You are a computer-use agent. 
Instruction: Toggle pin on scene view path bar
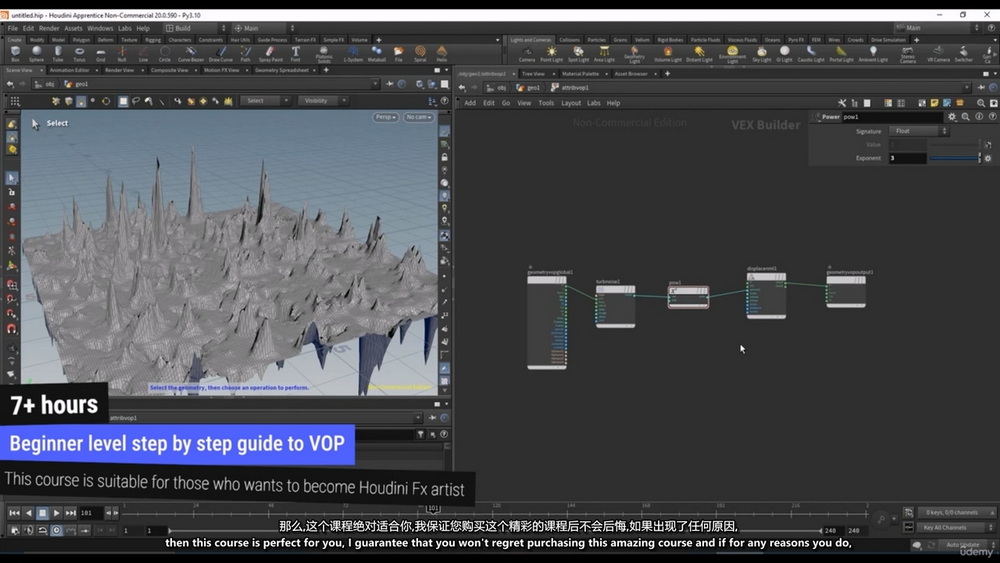[x=389, y=84]
